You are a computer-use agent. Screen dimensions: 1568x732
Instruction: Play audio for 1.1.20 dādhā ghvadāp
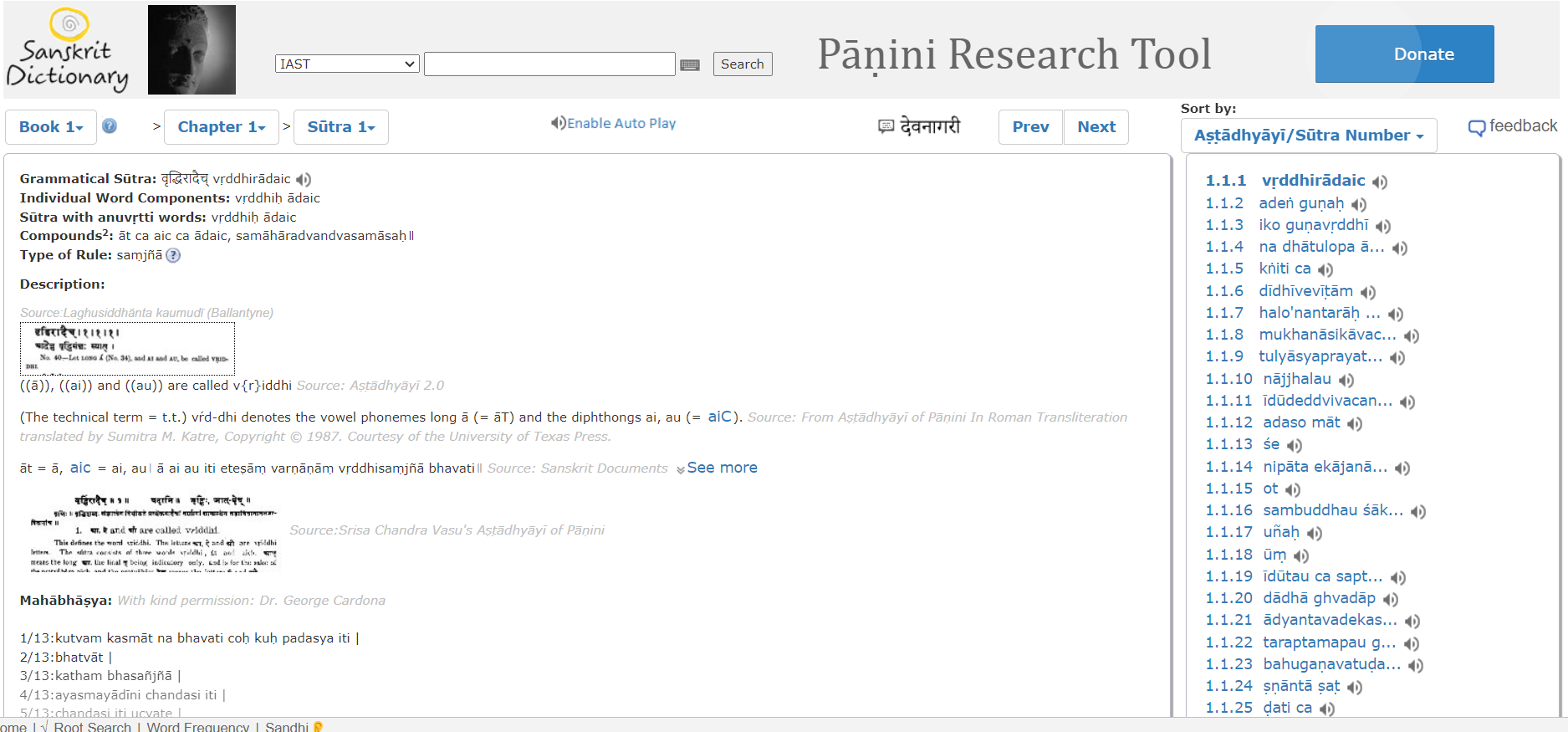pyautogui.click(x=1391, y=599)
